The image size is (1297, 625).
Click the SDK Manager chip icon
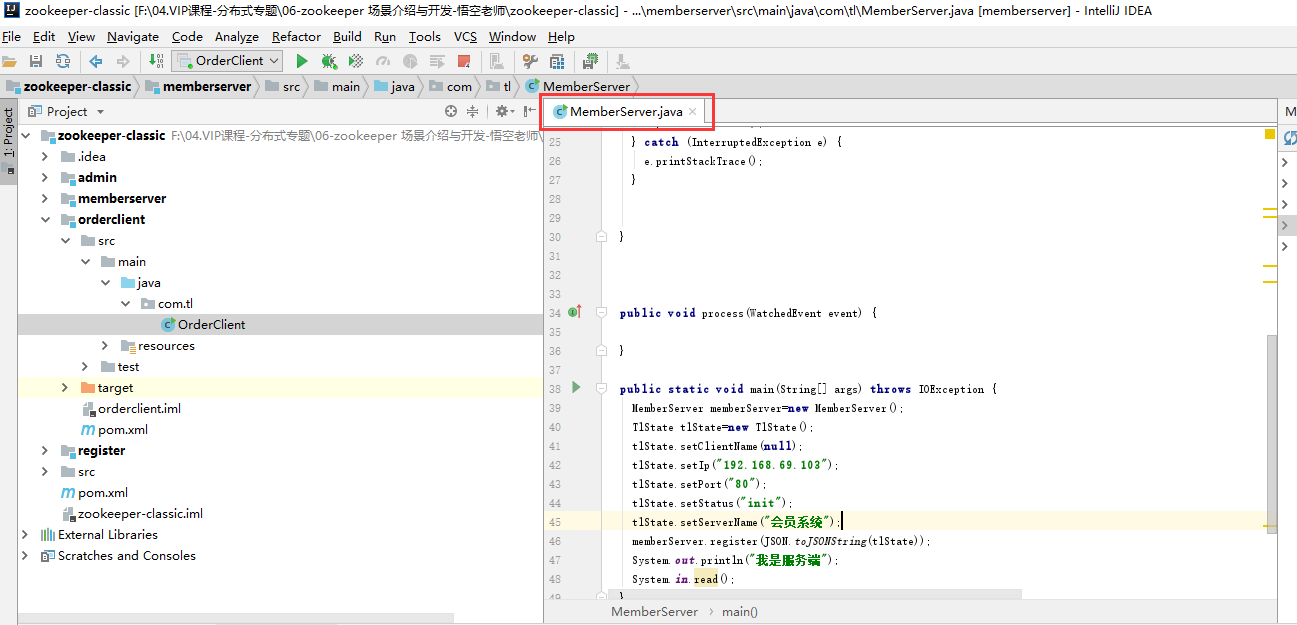(x=591, y=61)
